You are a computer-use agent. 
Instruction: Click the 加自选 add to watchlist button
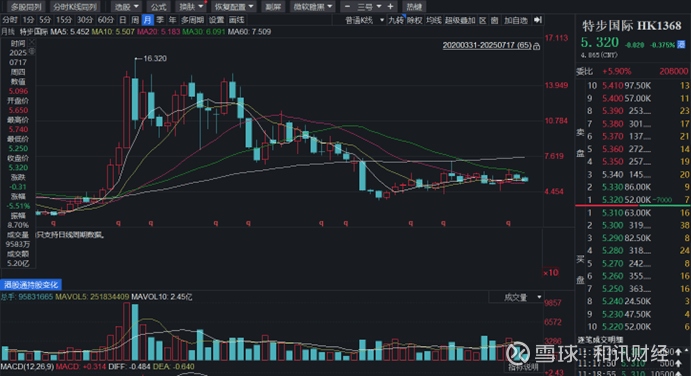(x=515, y=20)
